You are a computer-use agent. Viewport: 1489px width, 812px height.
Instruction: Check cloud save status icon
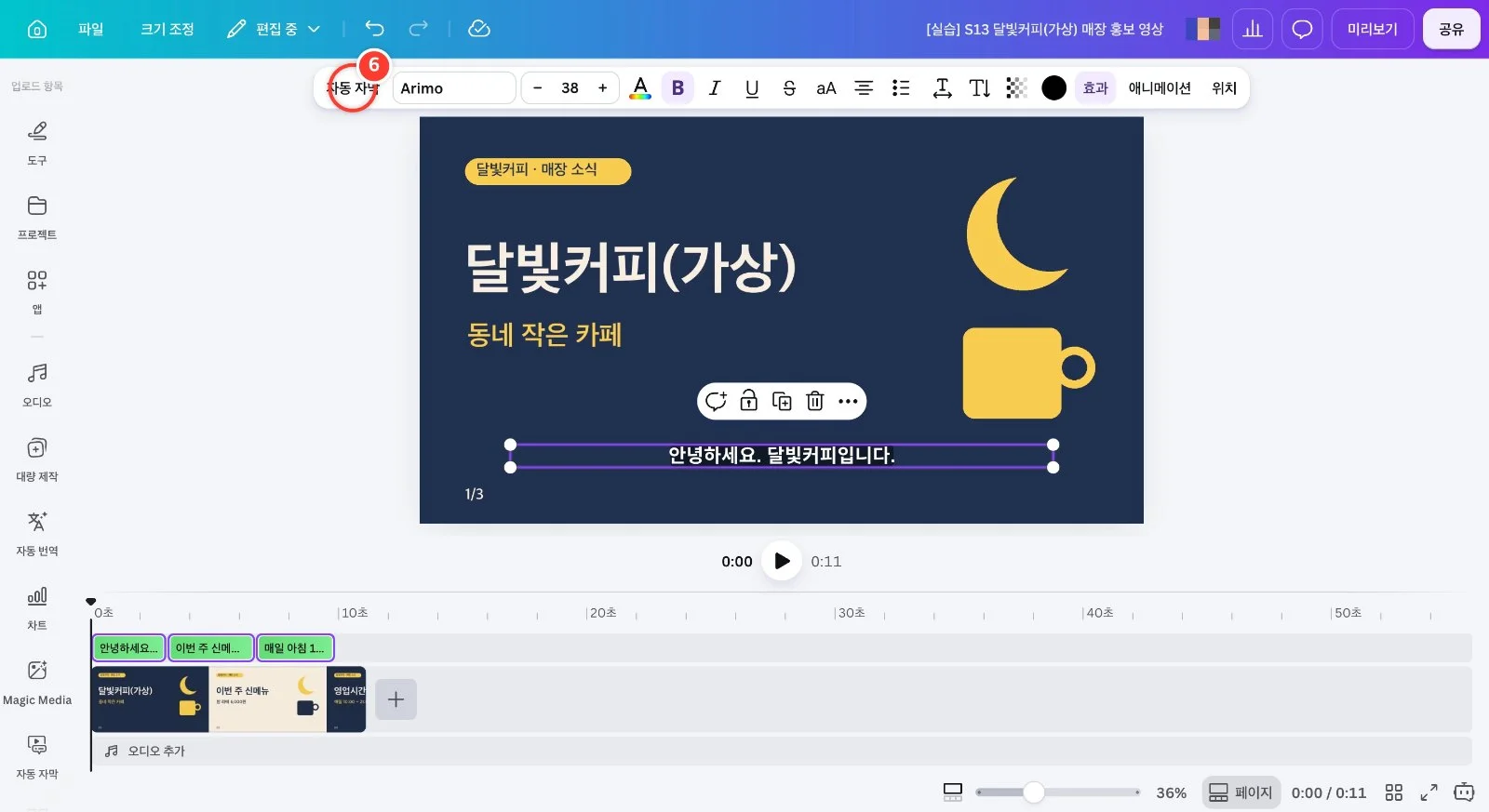479,29
